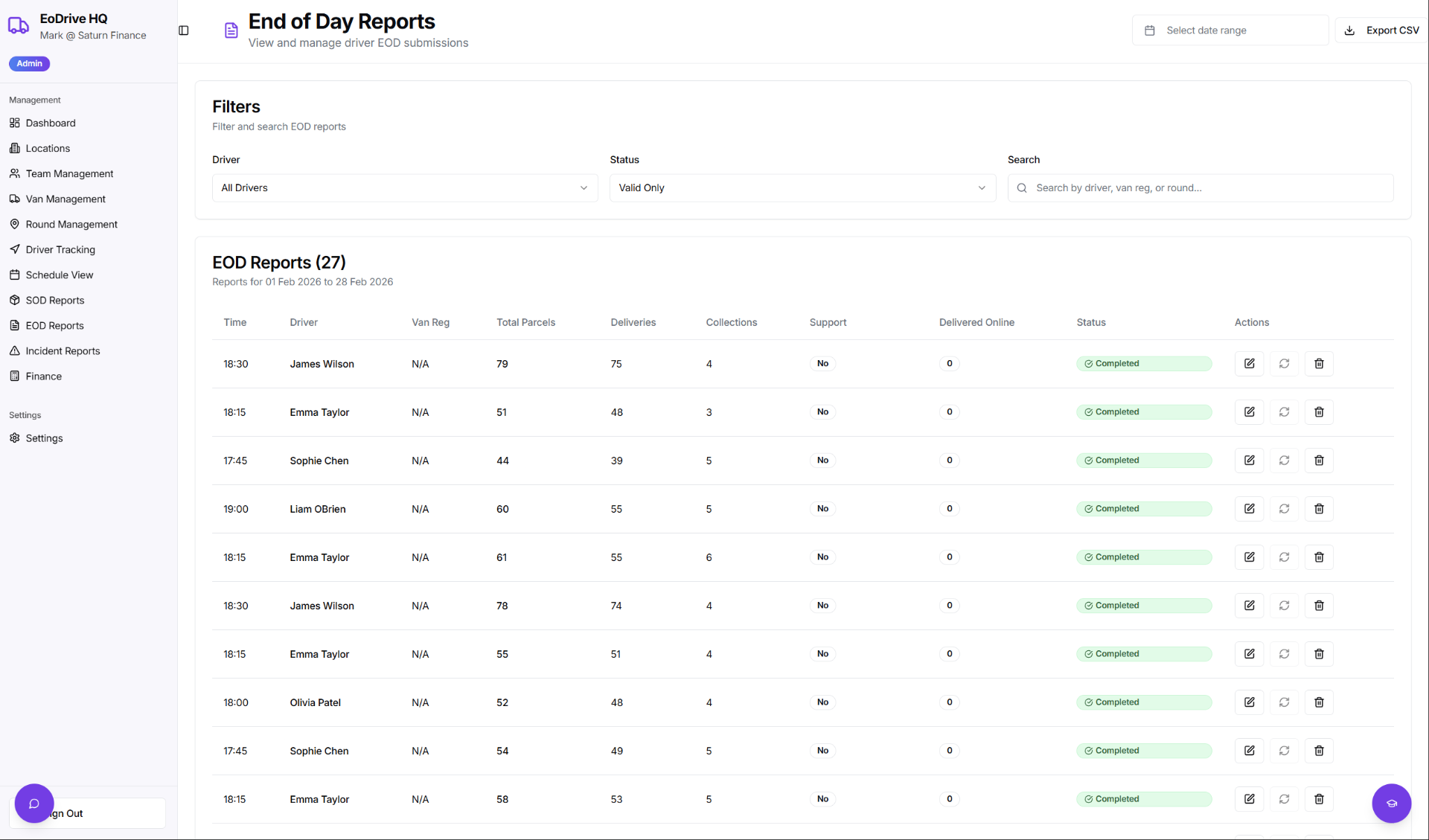Delete James Wilson's report with 79 parcels
The image size is (1429, 840).
[x=1319, y=364]
